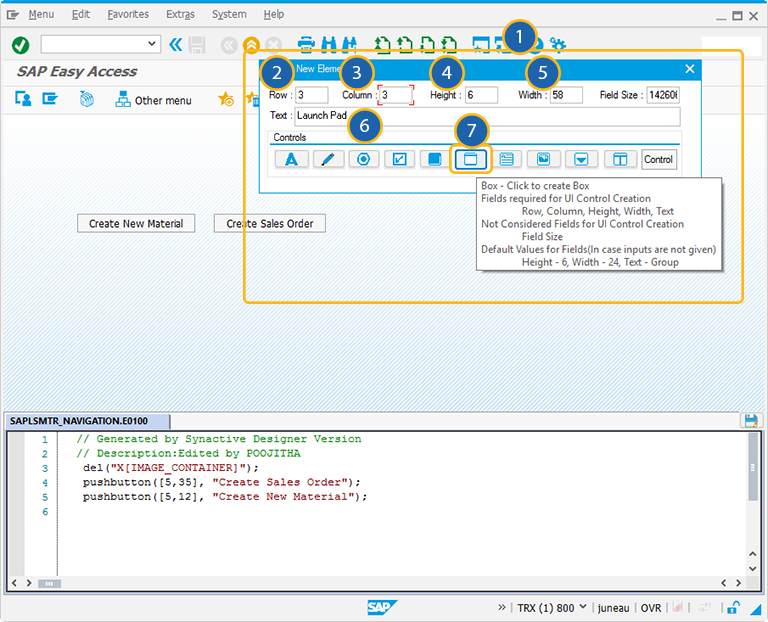This screenshot has width=768, height=622.
Task: Select the Dropdown List control icon
Action: 581,159
